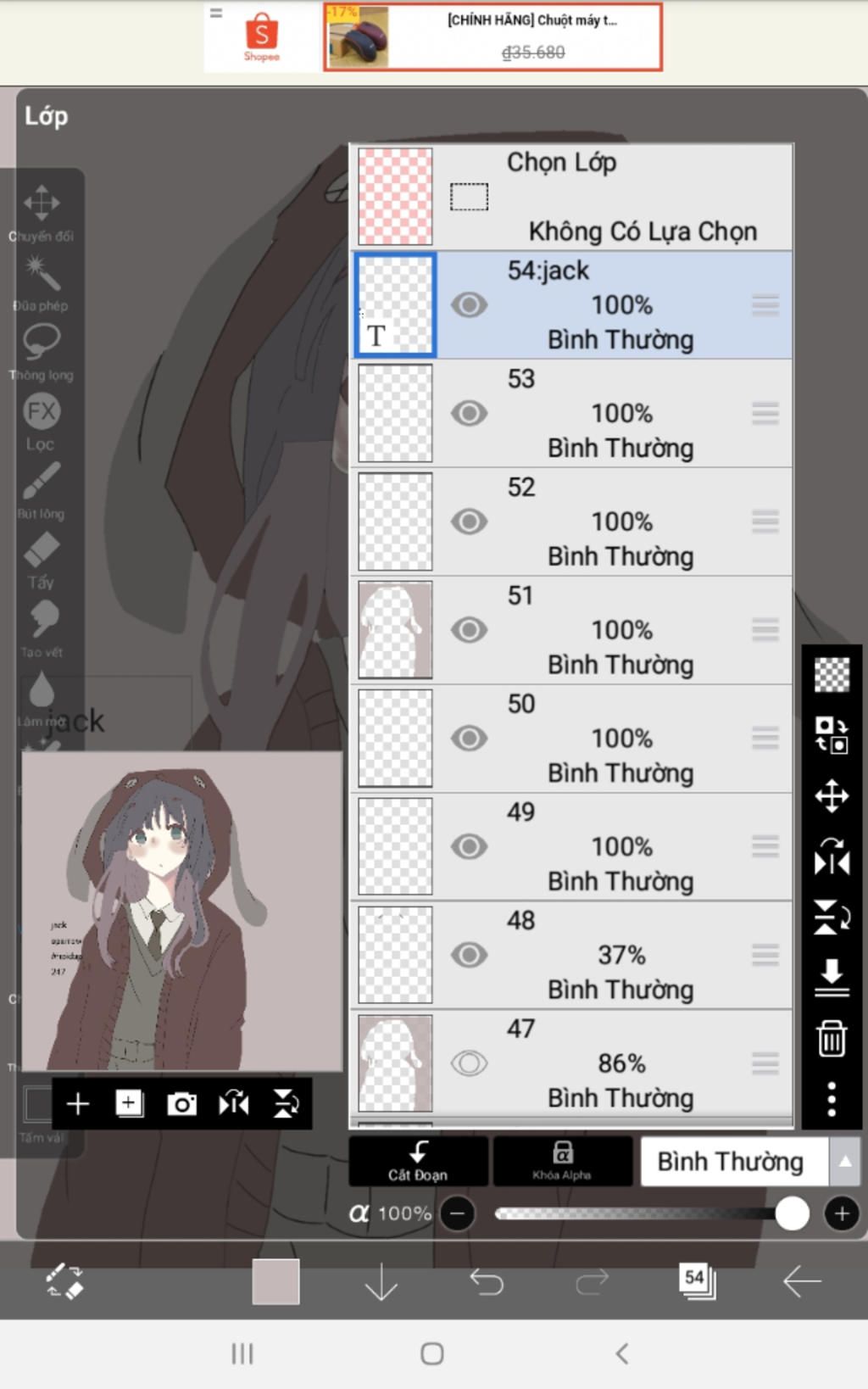The height and width of the screenshot is (1389, 868).
Task: Tap the Shopee logo in ad banner
Action: 262,37
